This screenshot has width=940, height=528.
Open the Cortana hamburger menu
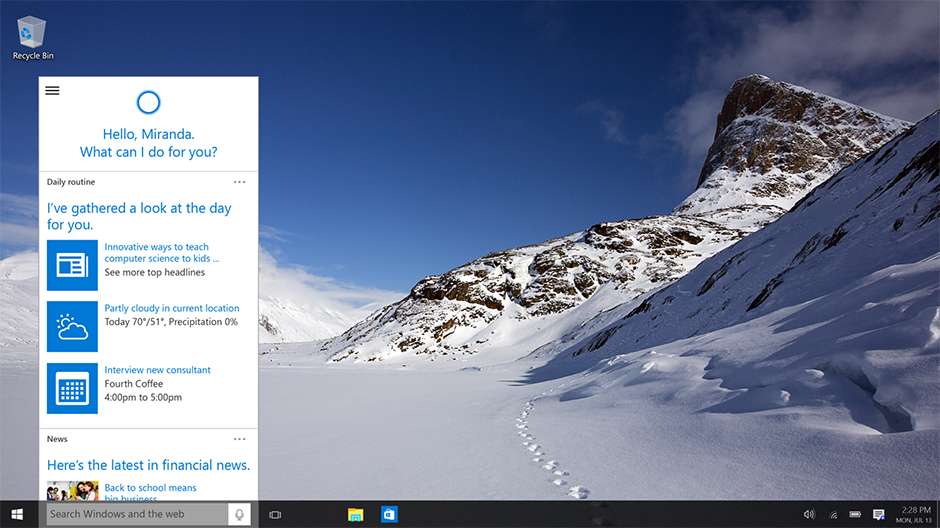52,90
